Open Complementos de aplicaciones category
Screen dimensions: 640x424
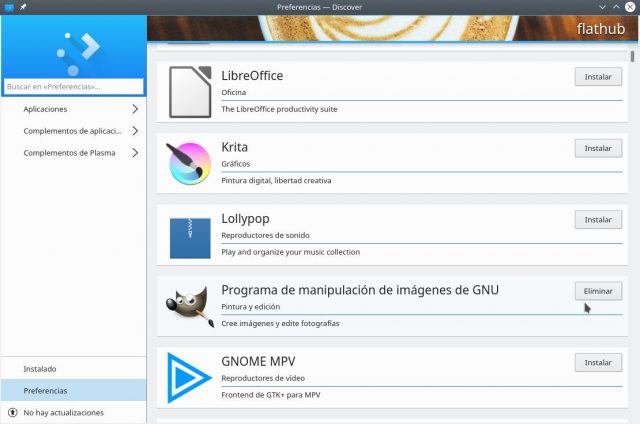73,131
